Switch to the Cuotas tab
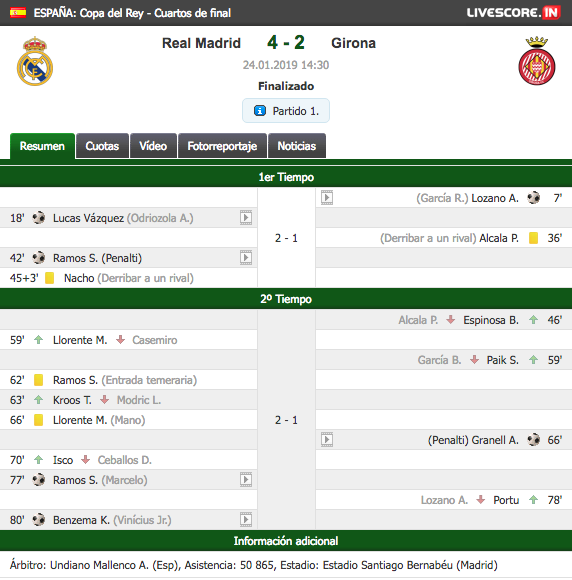 coord(102,146)
